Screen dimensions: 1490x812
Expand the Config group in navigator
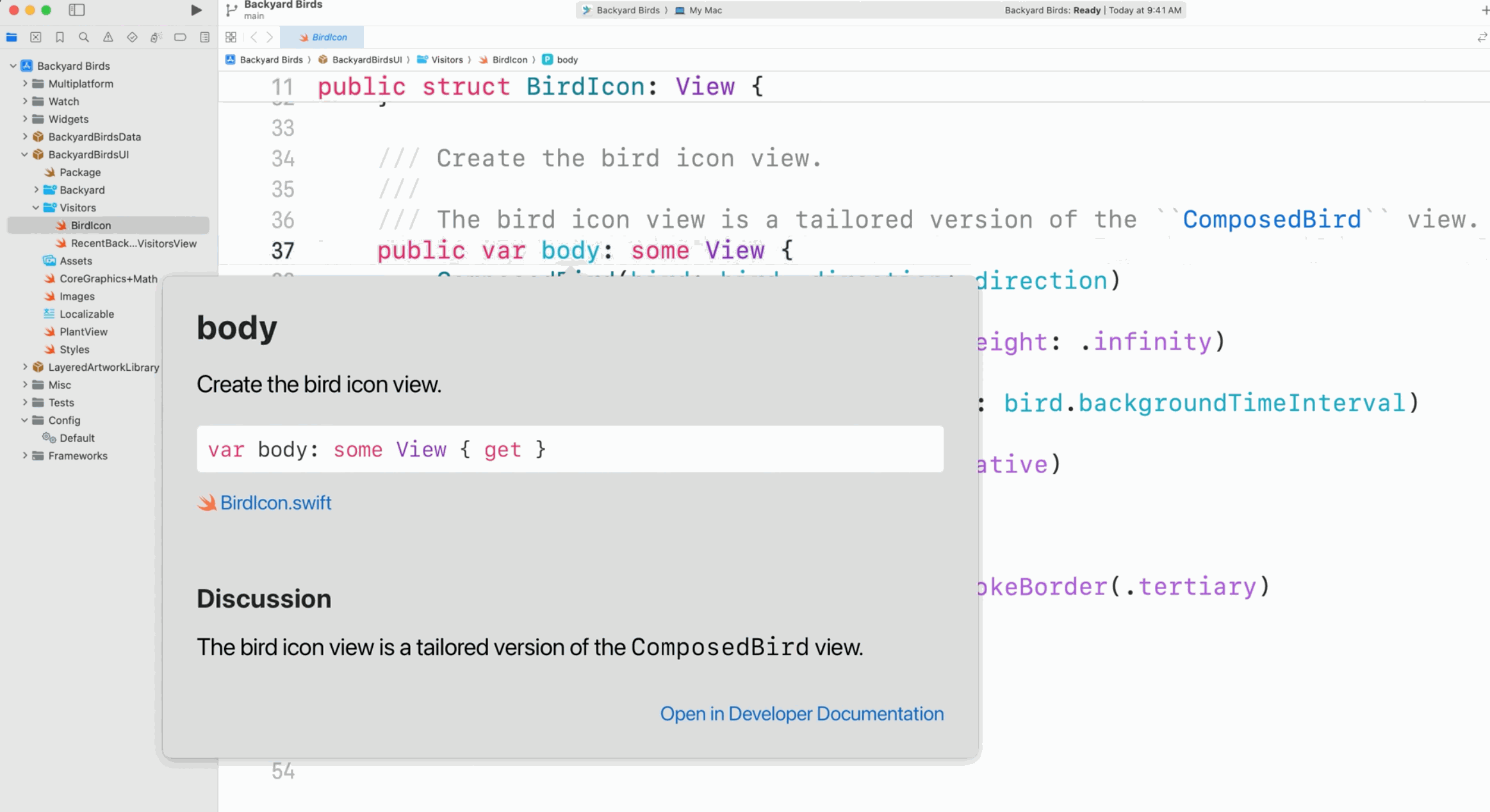tap(24, 420)
